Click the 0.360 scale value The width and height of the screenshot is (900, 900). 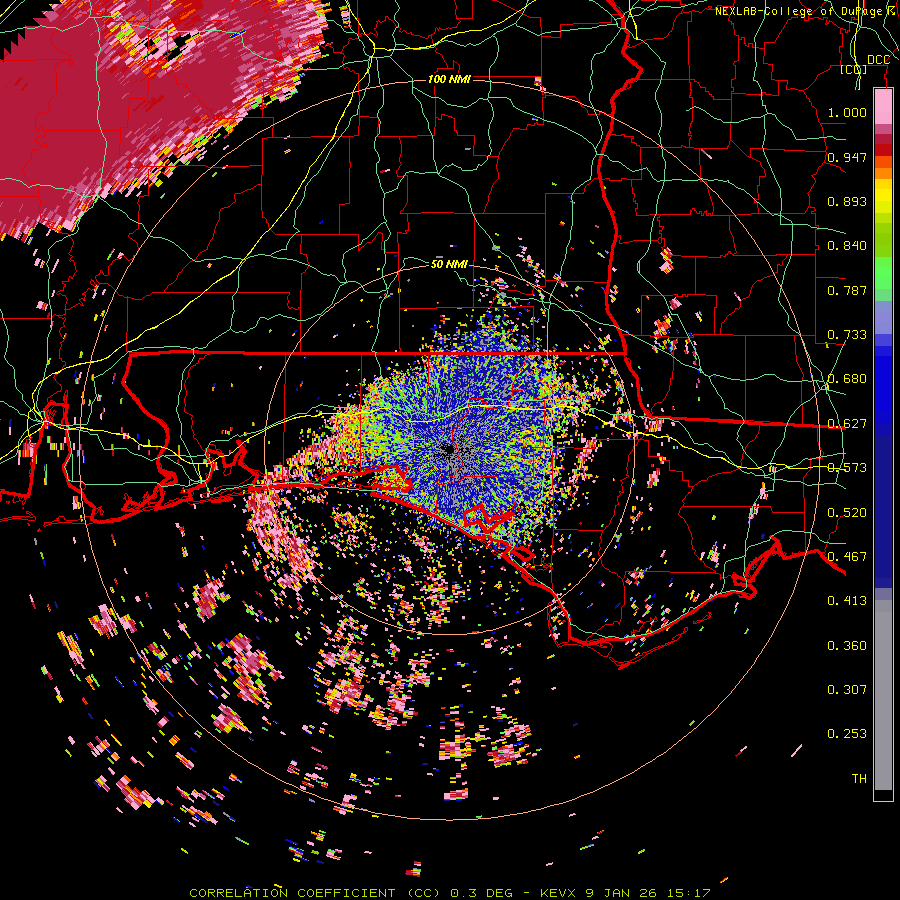[847, 646]
